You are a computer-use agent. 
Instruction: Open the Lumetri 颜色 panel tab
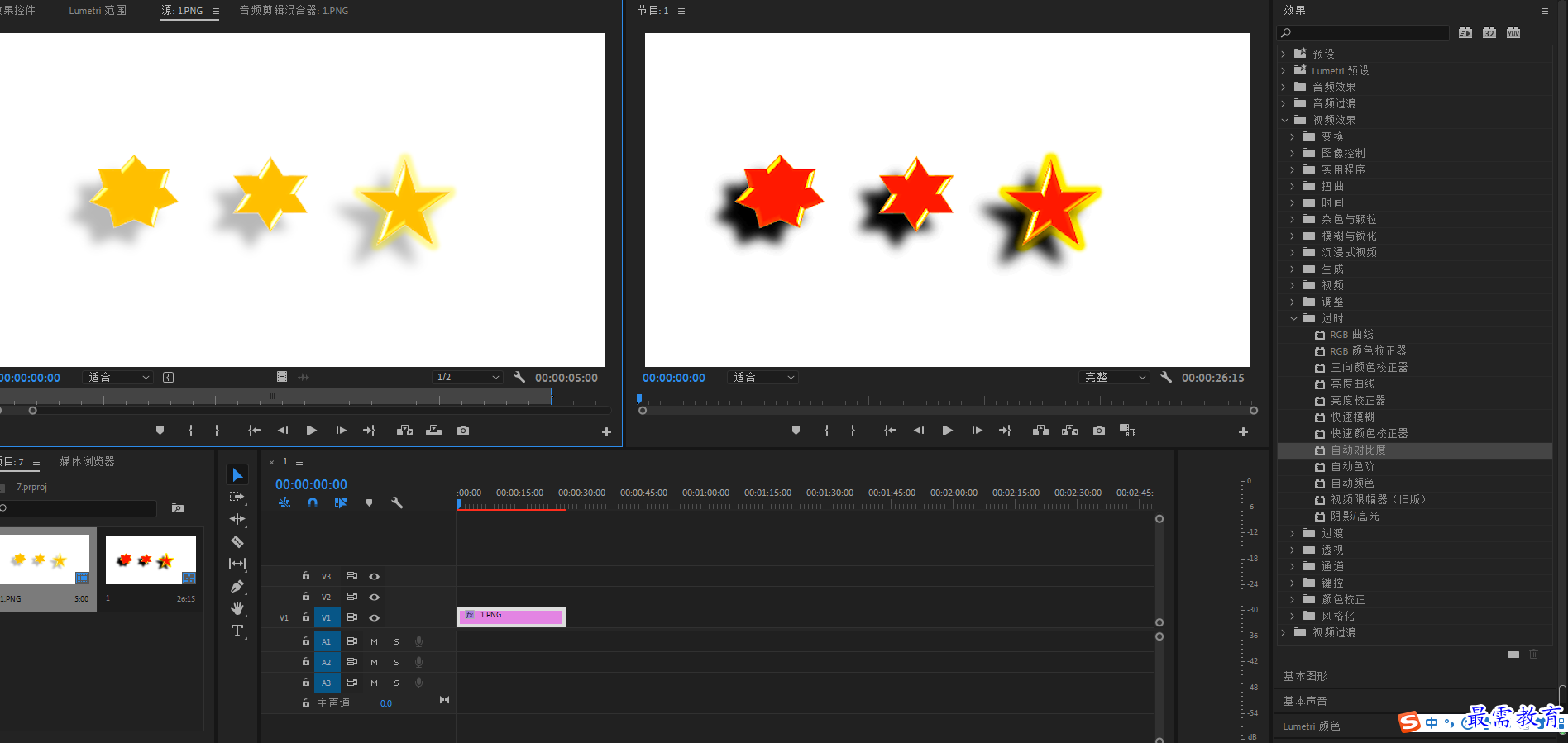1312,726
